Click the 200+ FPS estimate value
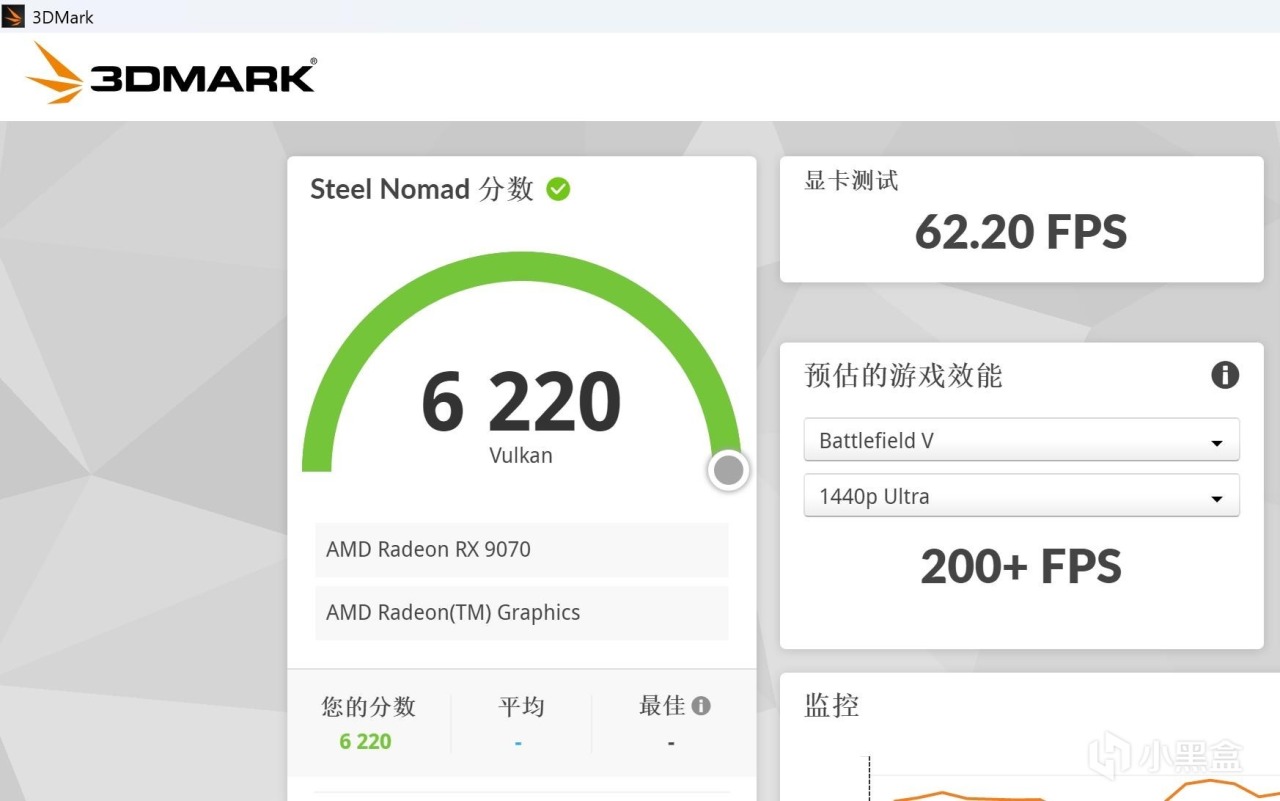 (x=1021, y=567)
